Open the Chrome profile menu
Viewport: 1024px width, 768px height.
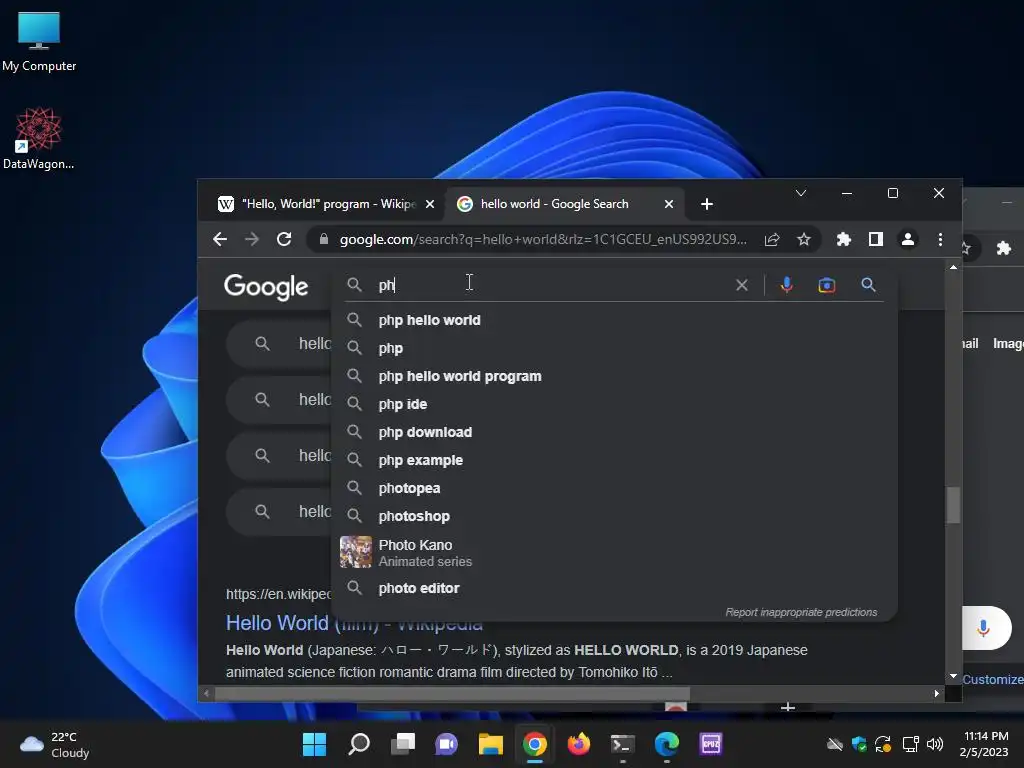point(908,240)
